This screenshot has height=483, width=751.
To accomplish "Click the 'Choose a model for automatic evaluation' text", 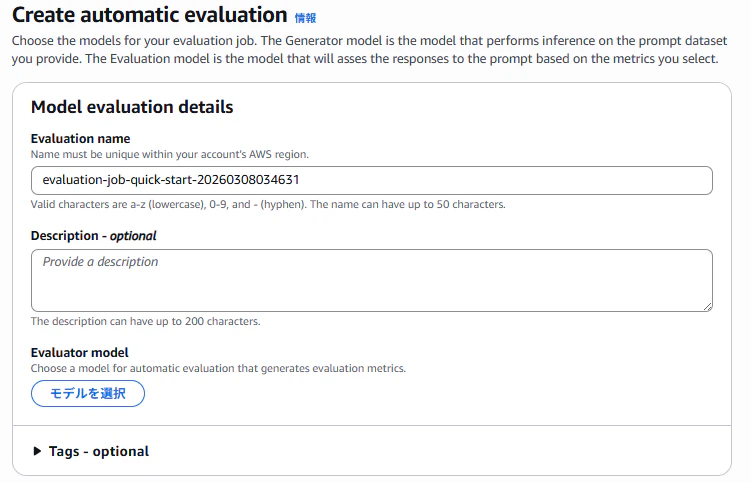I will (x=218, y=368).
